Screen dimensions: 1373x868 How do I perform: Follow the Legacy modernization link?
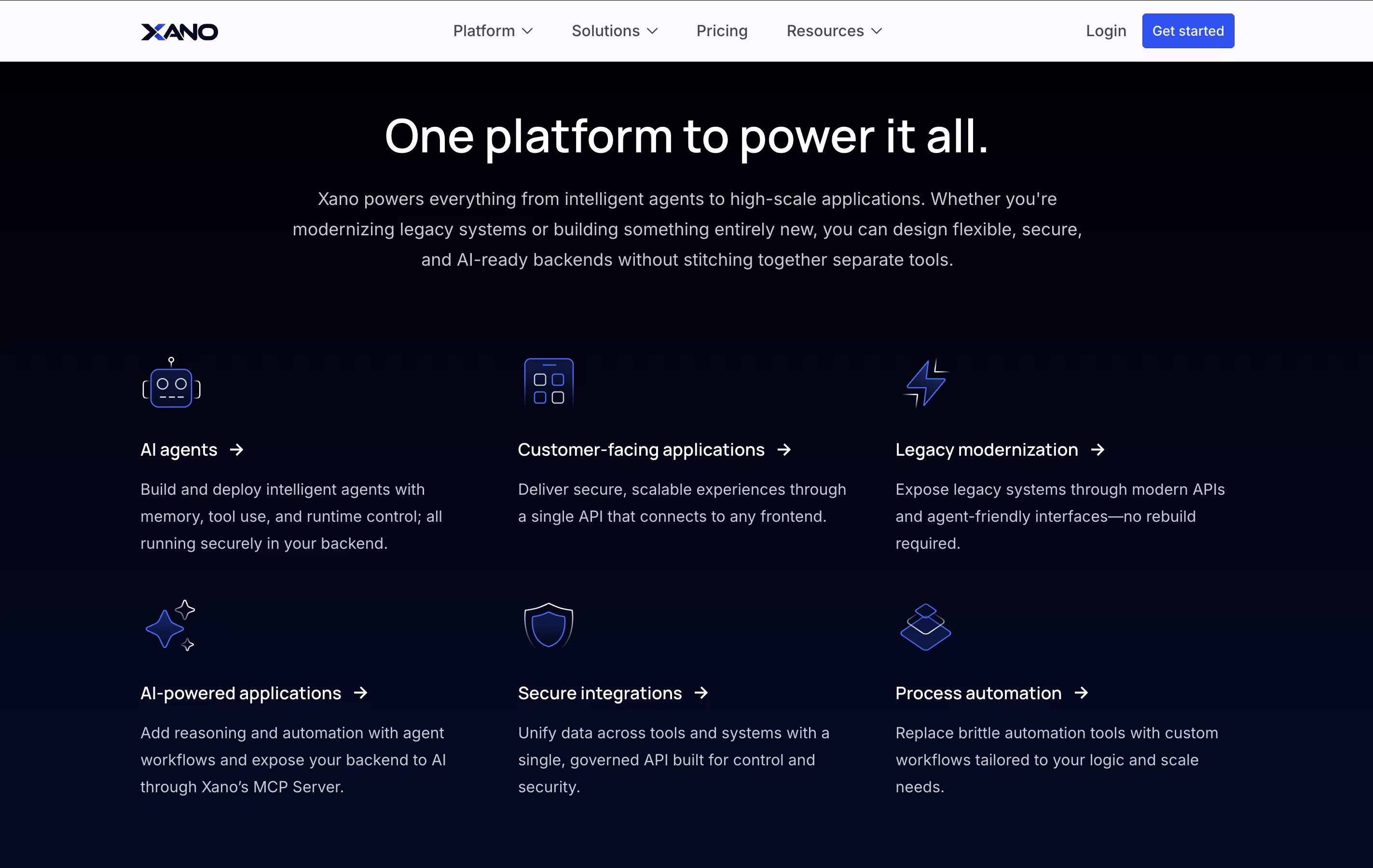pos(987,450)
